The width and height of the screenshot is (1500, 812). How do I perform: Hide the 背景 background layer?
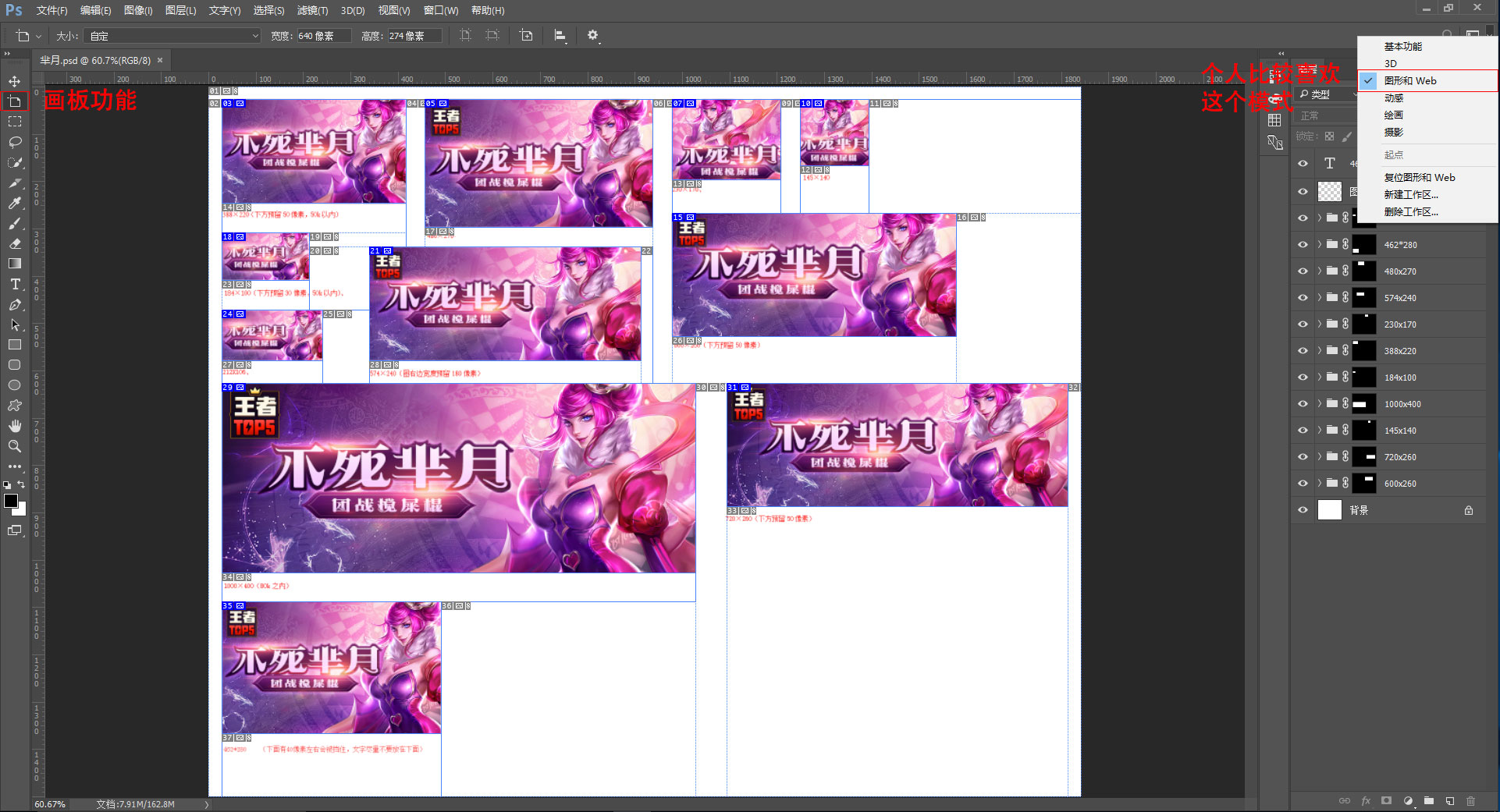(x=1303, y=509)
